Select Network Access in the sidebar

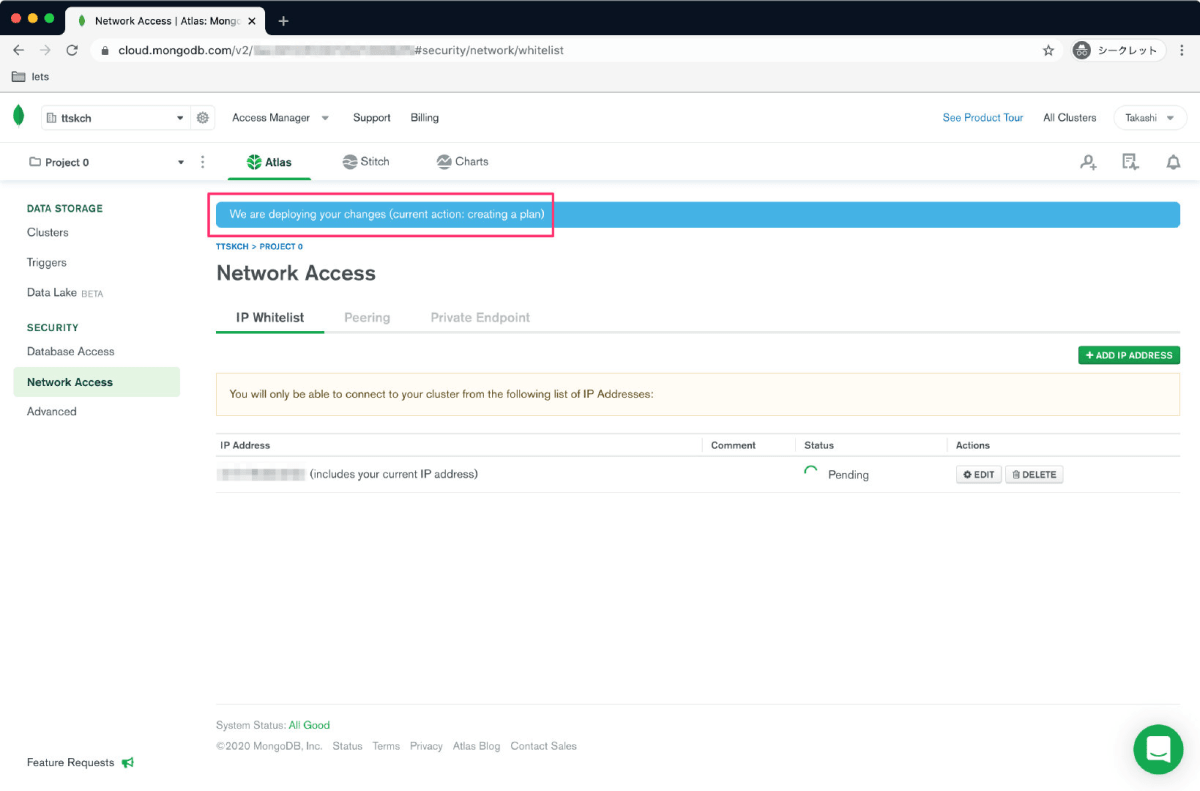coord(97,382)
